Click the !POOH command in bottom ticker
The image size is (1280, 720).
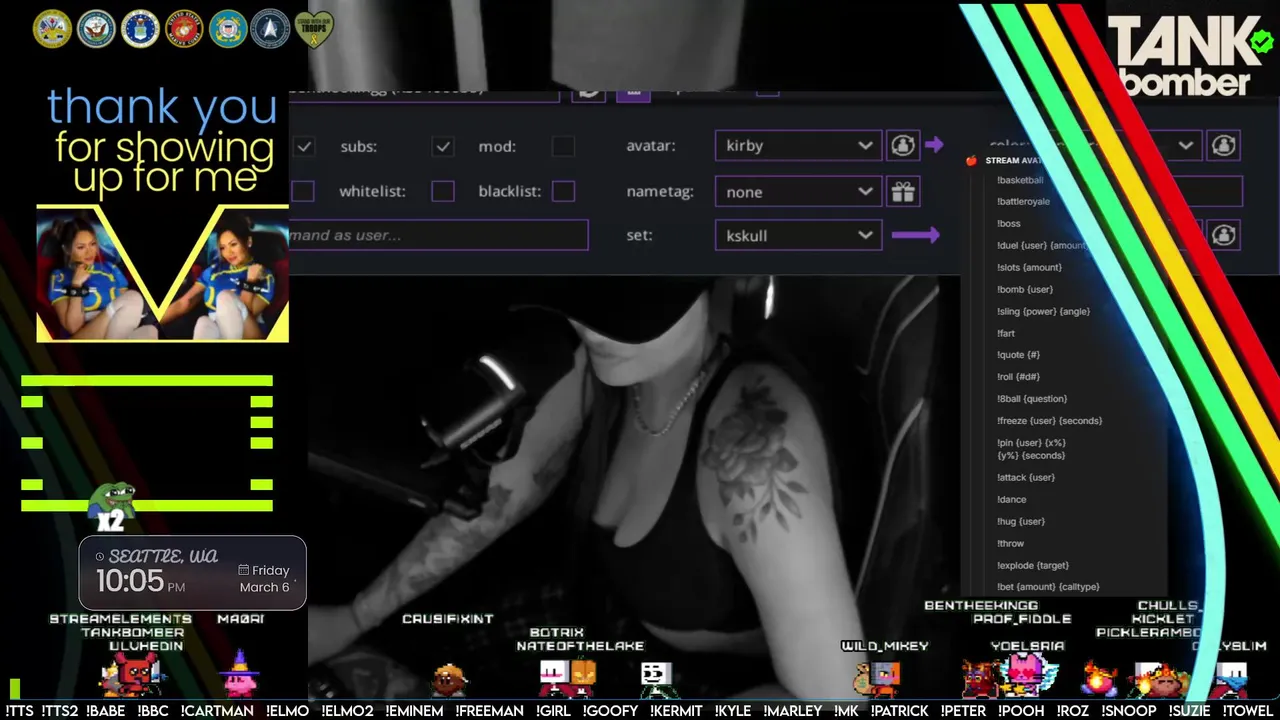(x=1021, y=711)
